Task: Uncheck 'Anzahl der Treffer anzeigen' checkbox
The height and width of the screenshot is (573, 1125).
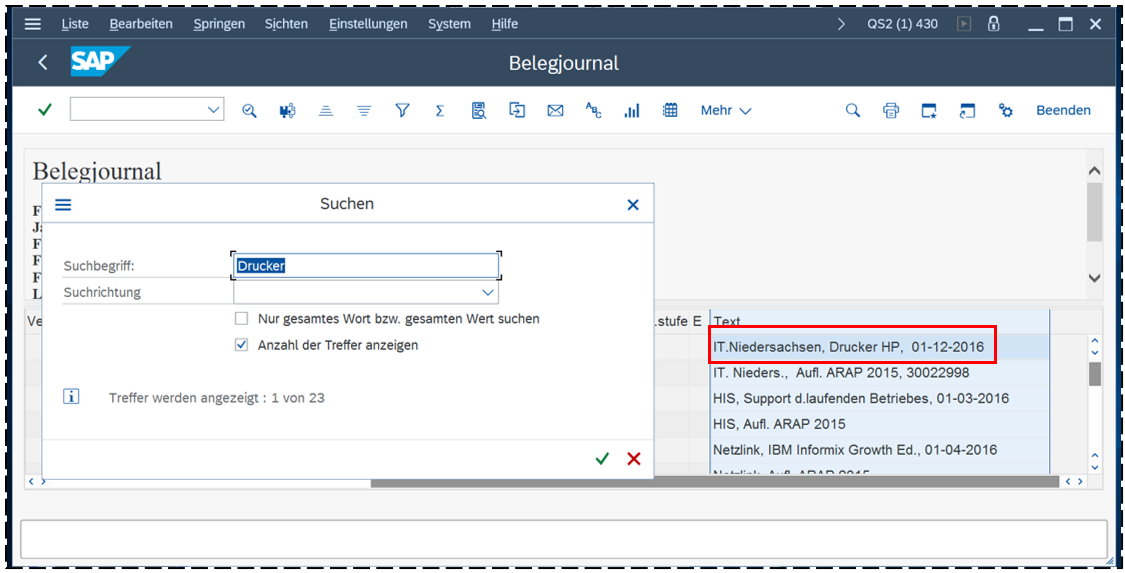Action: 241,345
